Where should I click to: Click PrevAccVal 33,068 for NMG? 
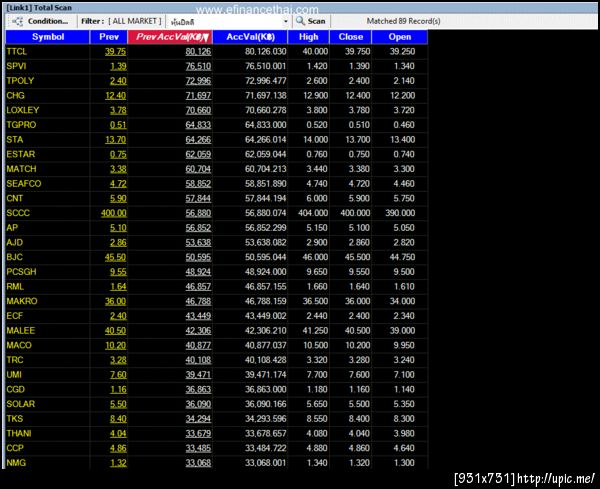[x=198, y=463]
